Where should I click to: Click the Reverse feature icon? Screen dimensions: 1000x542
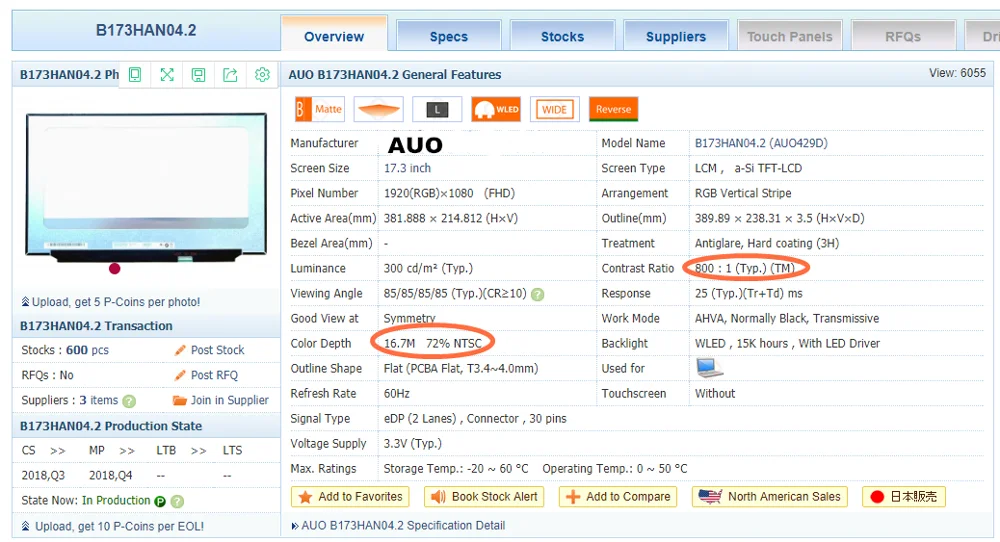[613, 109]
